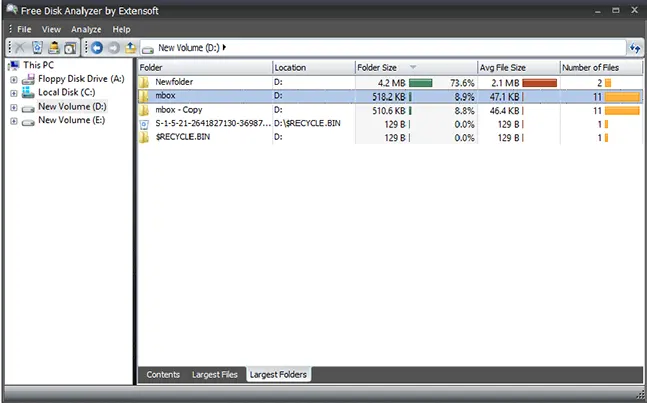Click the $RECYCLE.BIN folder icon
647x403 pixels.
[144, 137]
